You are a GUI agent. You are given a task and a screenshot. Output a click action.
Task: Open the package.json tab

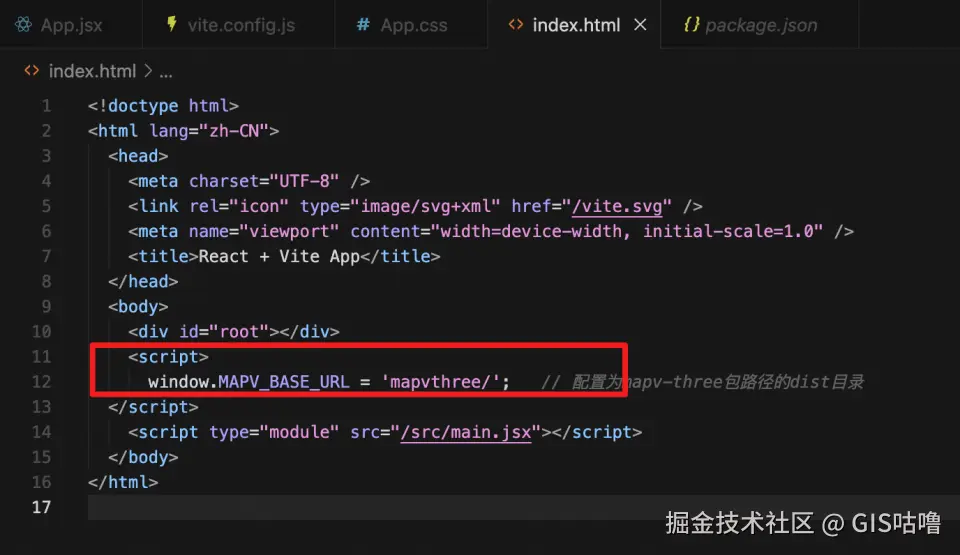coord(760,25)
